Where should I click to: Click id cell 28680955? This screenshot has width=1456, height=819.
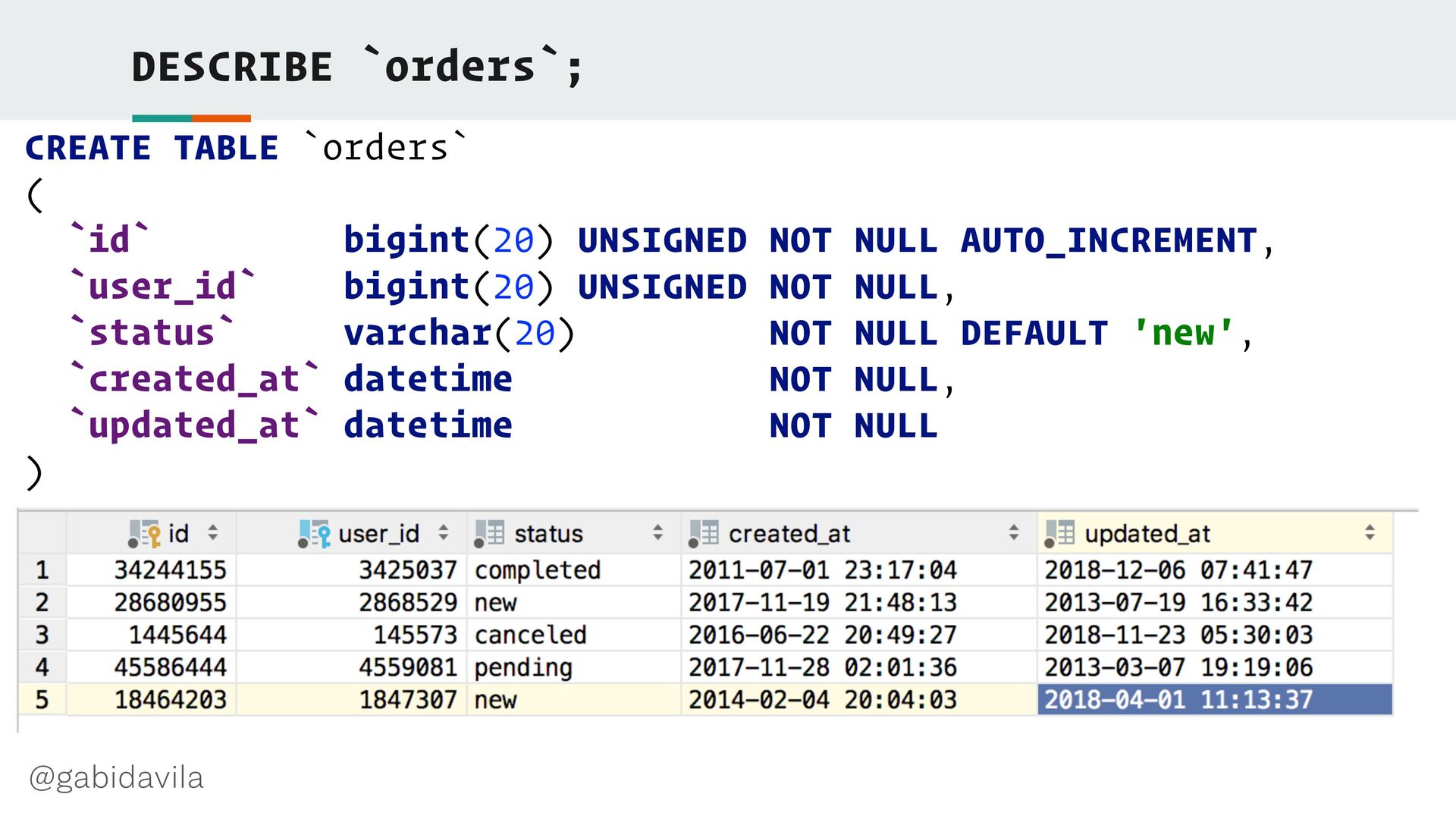152,603
